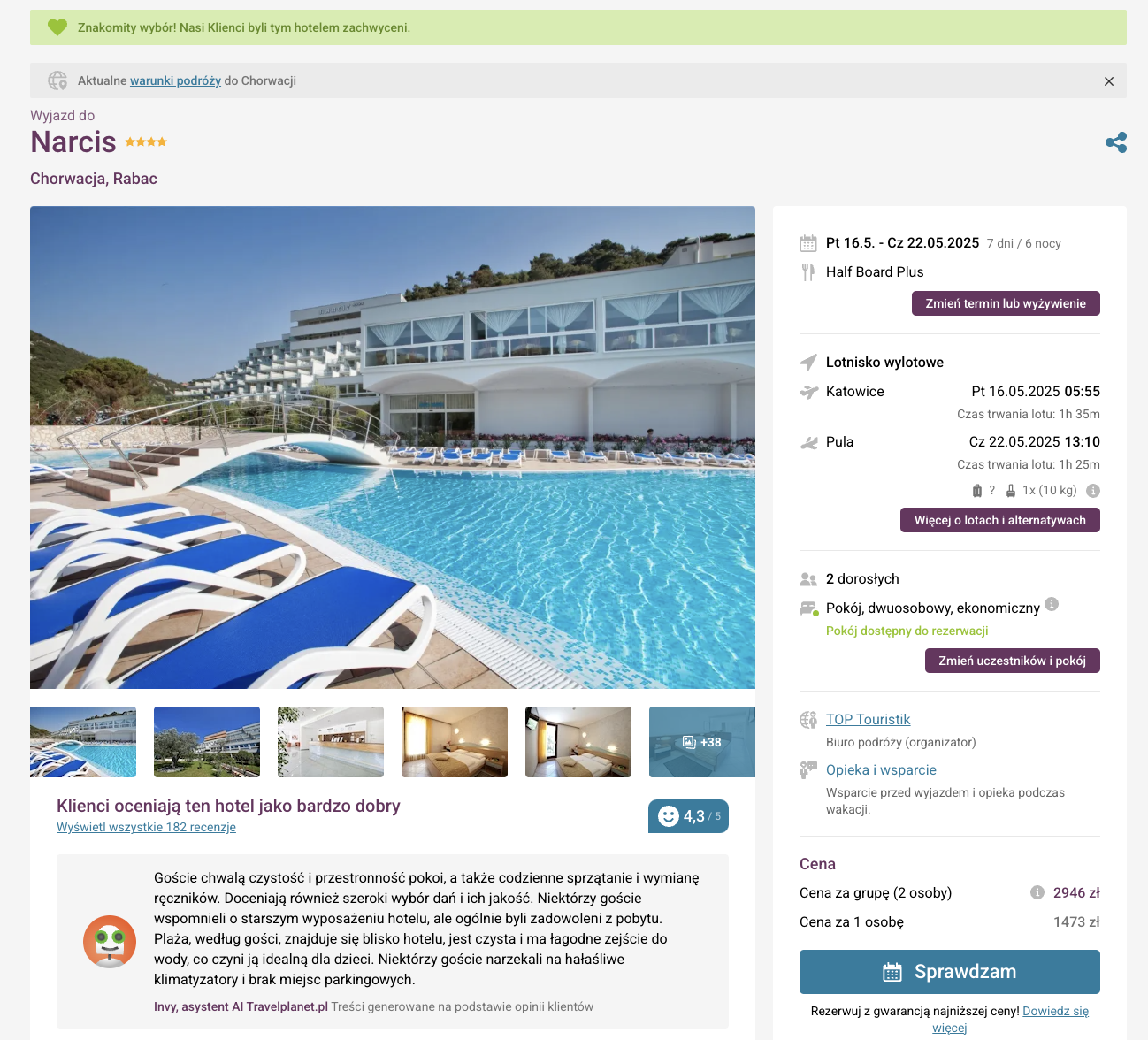
Task: Click the calendar icon beside travel dates
Action: pos(808,243)
